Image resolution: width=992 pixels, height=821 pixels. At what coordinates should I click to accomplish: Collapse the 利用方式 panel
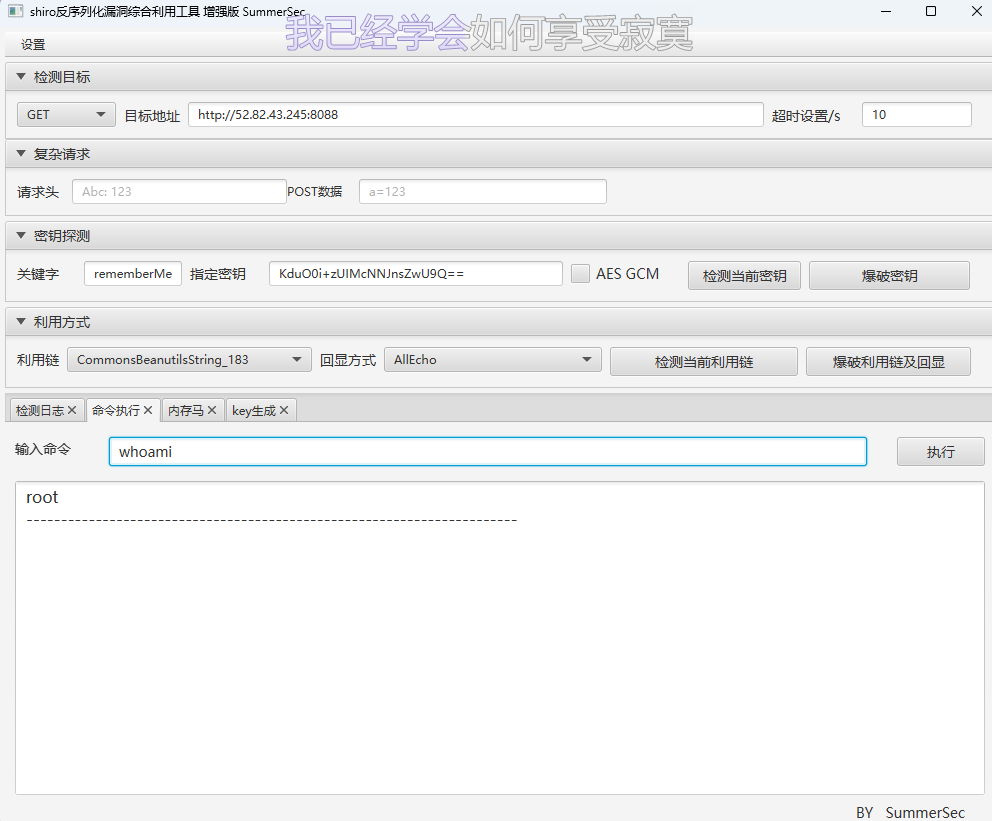click(21, 322)
